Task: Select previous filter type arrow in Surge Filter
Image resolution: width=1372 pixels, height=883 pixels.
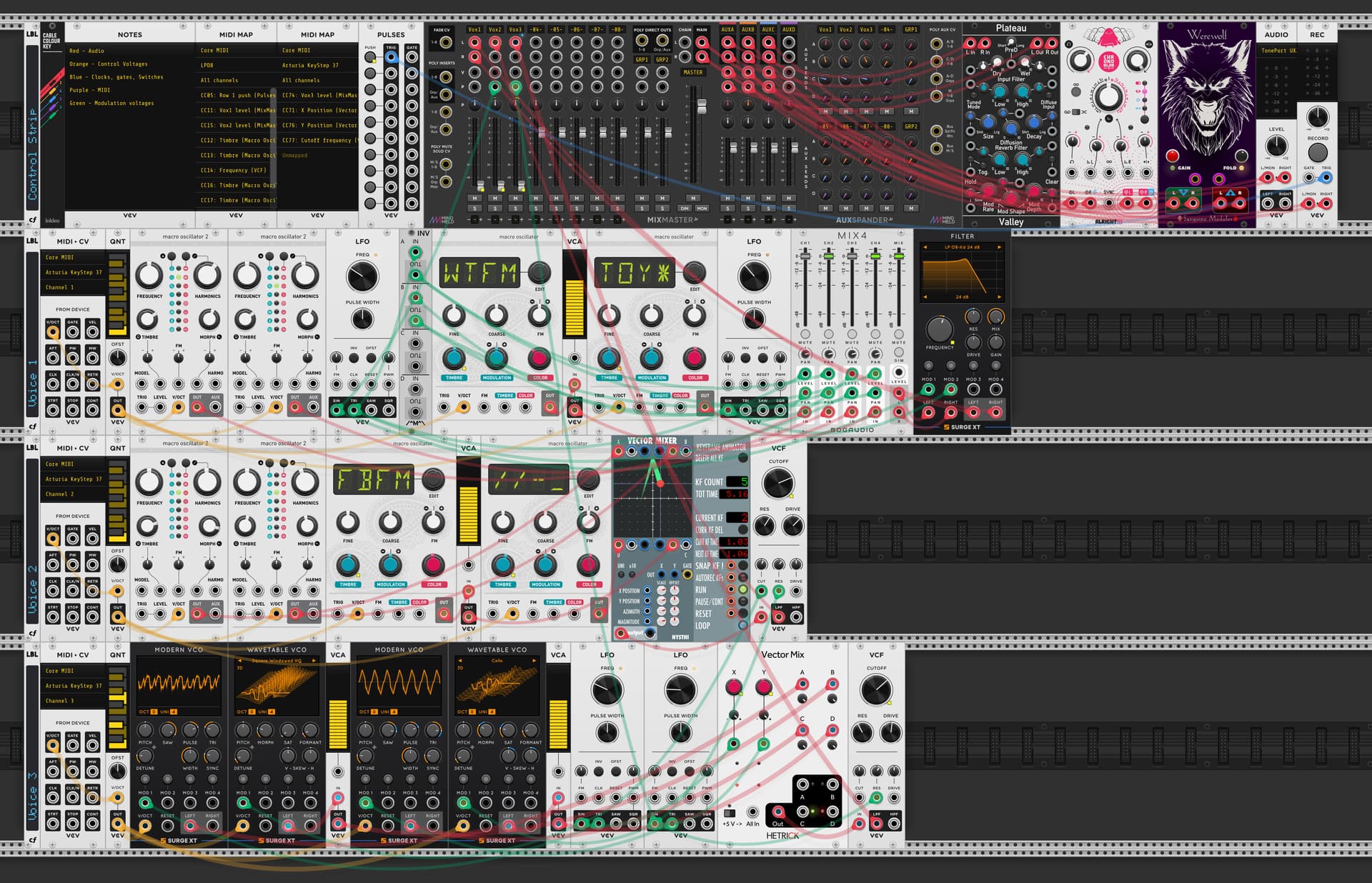Action: [925, 247]
